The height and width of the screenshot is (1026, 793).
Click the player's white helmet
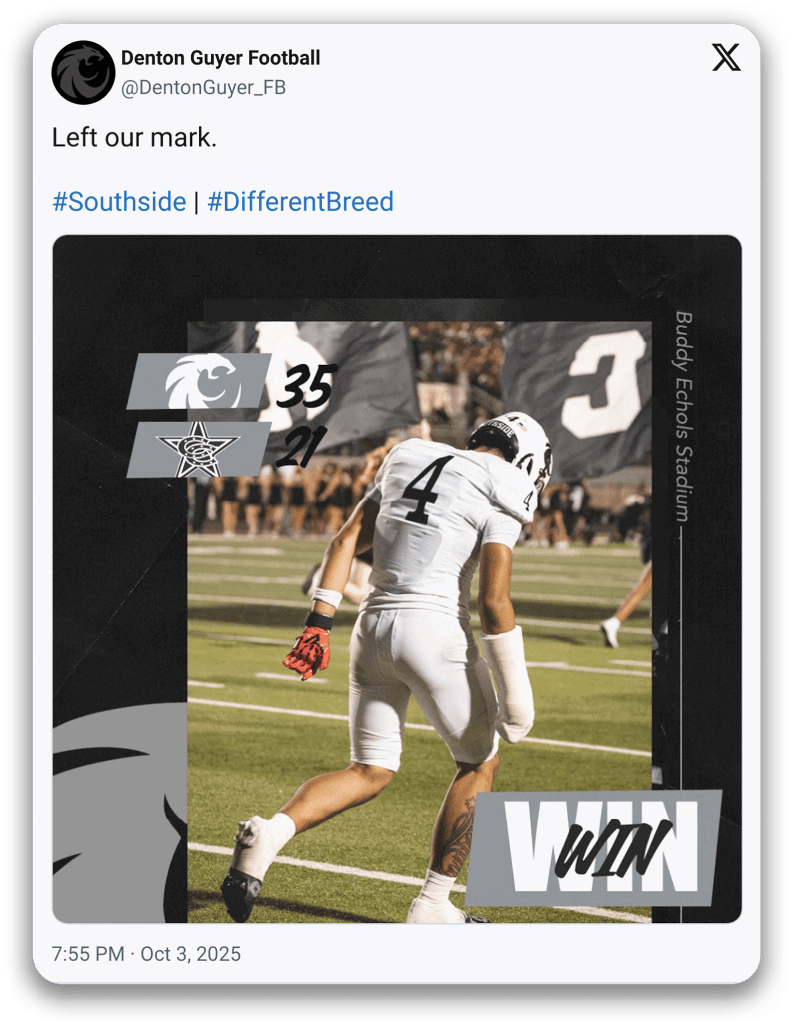[x=511, y=445]
